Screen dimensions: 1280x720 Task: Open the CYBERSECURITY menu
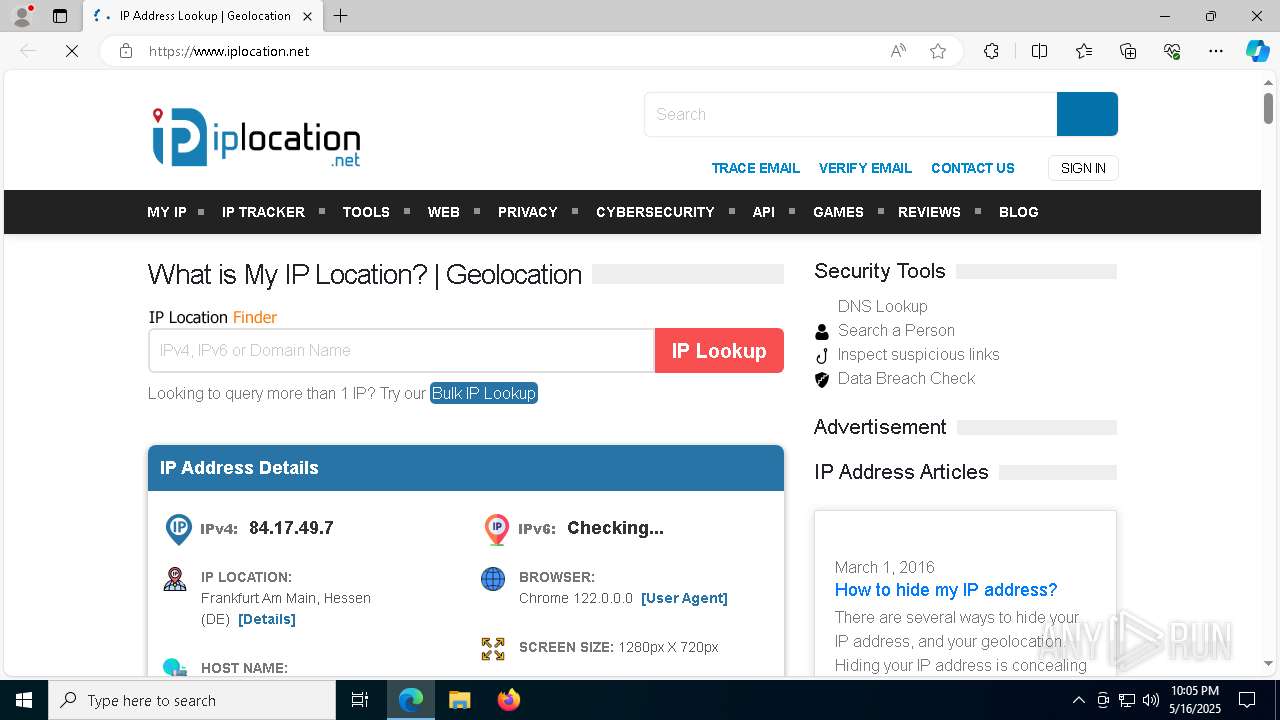click(655, 212)
